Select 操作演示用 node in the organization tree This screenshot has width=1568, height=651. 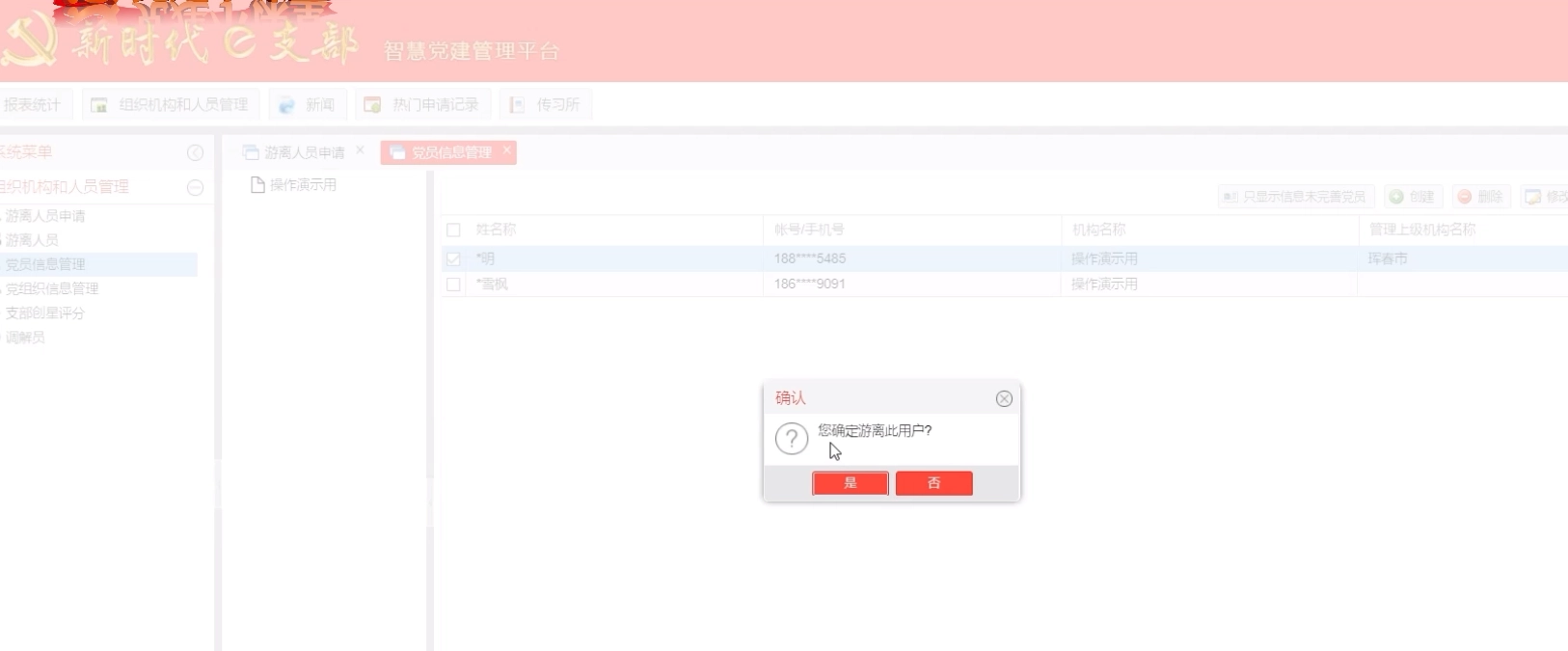pos(302,185)
